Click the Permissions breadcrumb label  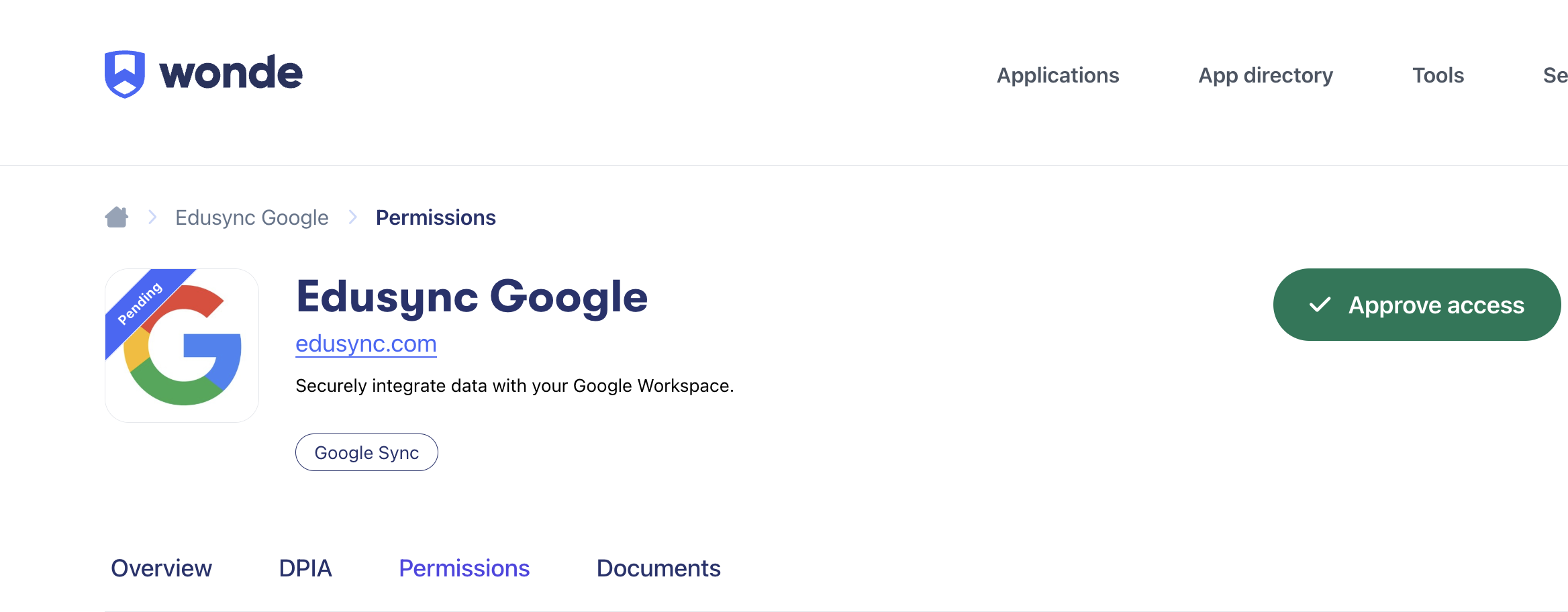436,217
